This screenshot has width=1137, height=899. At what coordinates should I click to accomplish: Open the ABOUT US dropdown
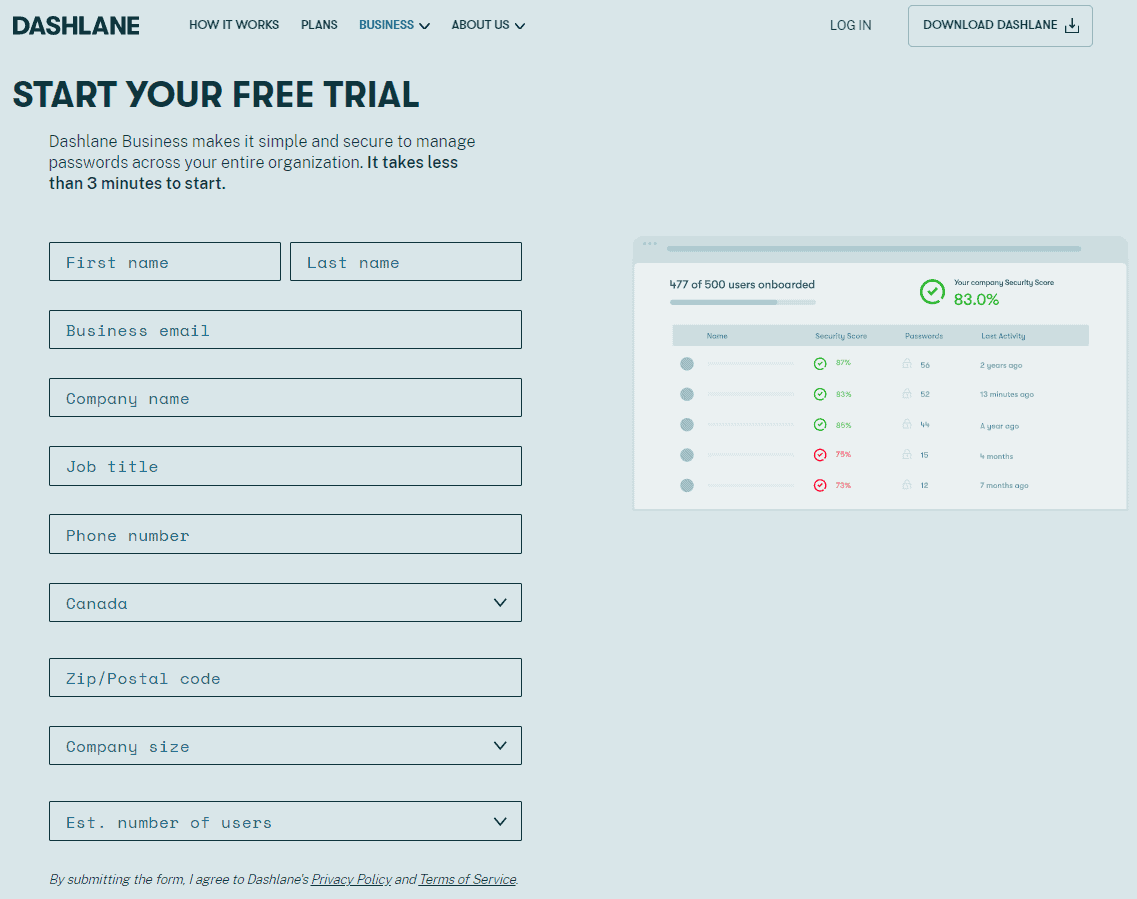pos(488,25)
